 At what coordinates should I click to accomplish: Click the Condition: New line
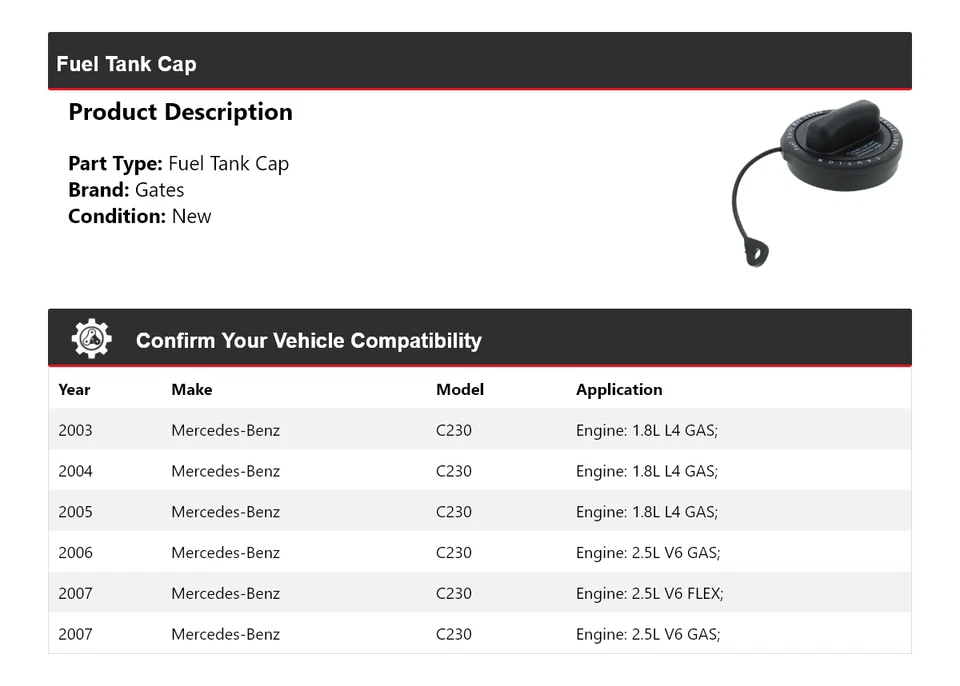[x=140, y=216]
